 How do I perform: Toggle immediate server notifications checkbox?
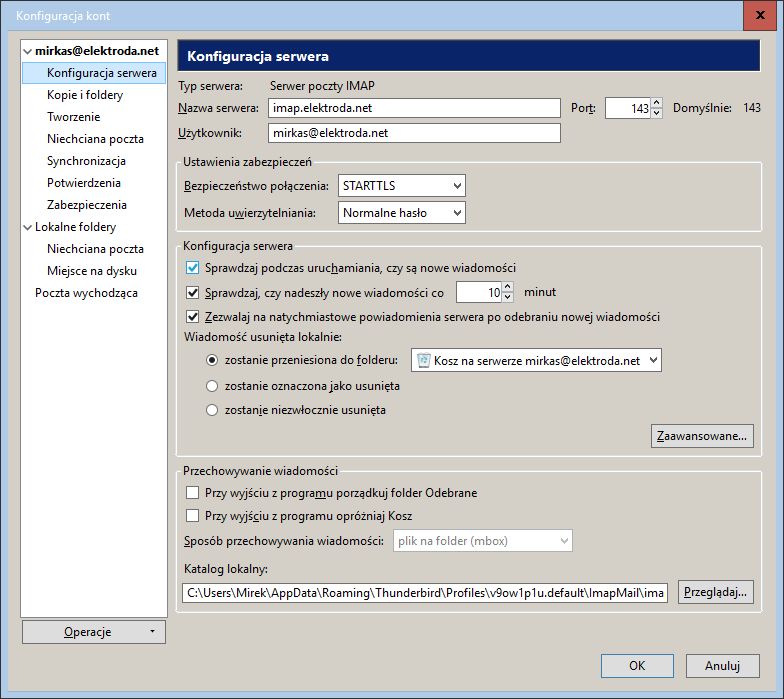coord(192,317)
